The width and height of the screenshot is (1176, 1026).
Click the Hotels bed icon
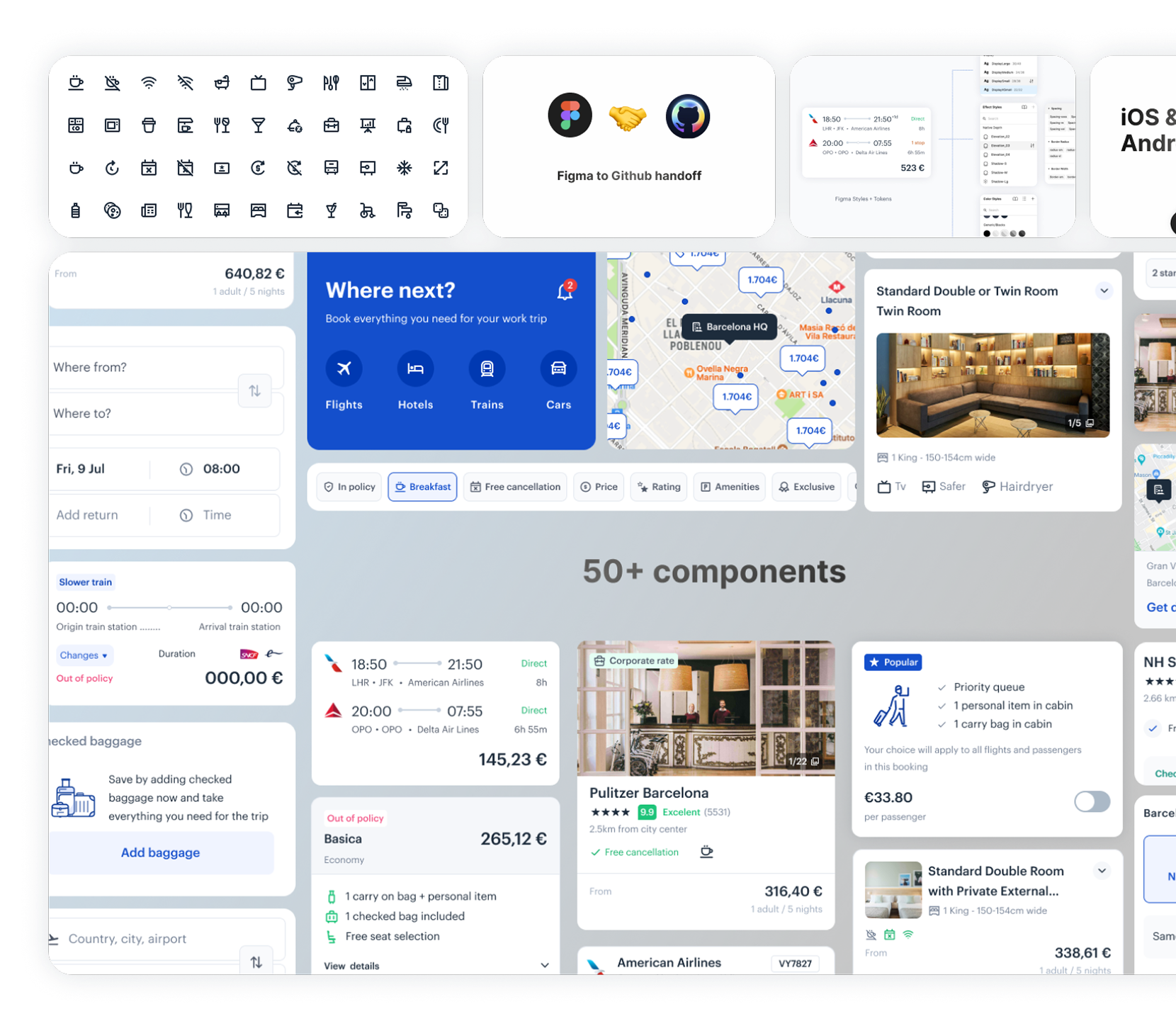pos(415,368)
